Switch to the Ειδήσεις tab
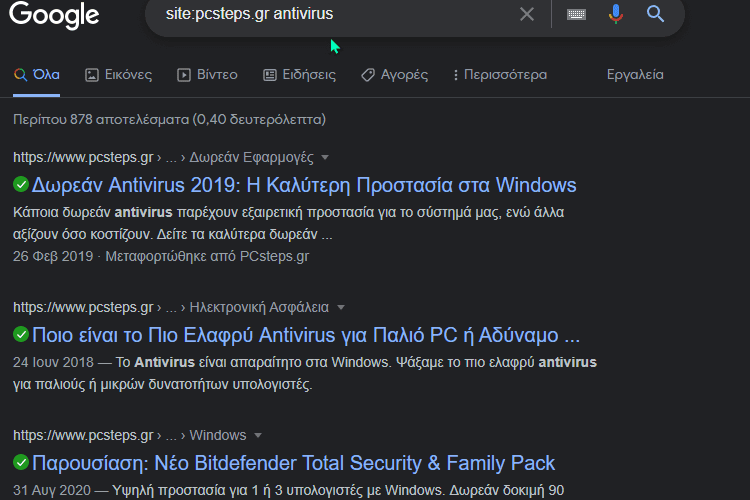The width and height of the screenshot is (750, 500). coord(299,75)
